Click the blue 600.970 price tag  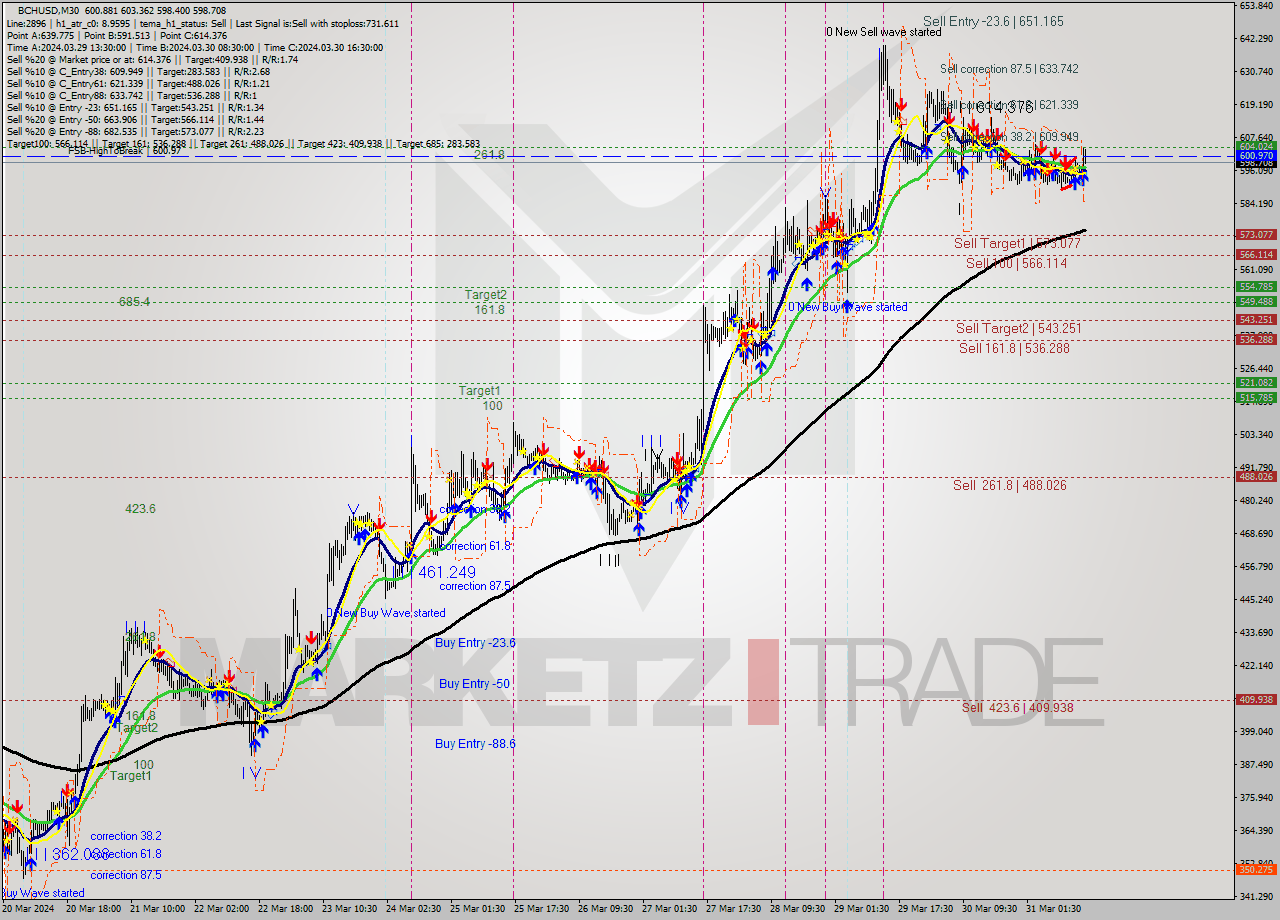1256,156
